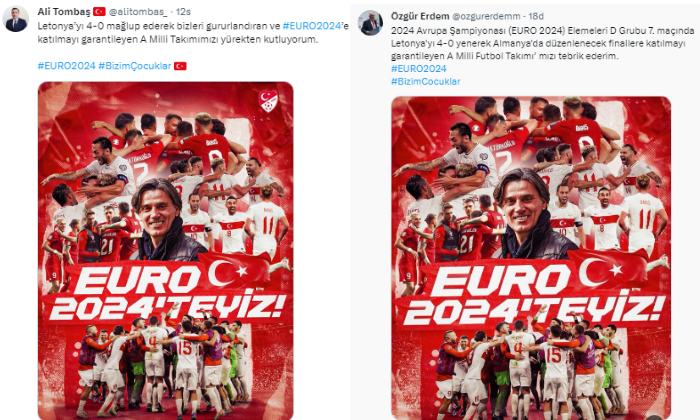
Task: Click Özgür Erdem tweet text body
Action: (542, 43)
